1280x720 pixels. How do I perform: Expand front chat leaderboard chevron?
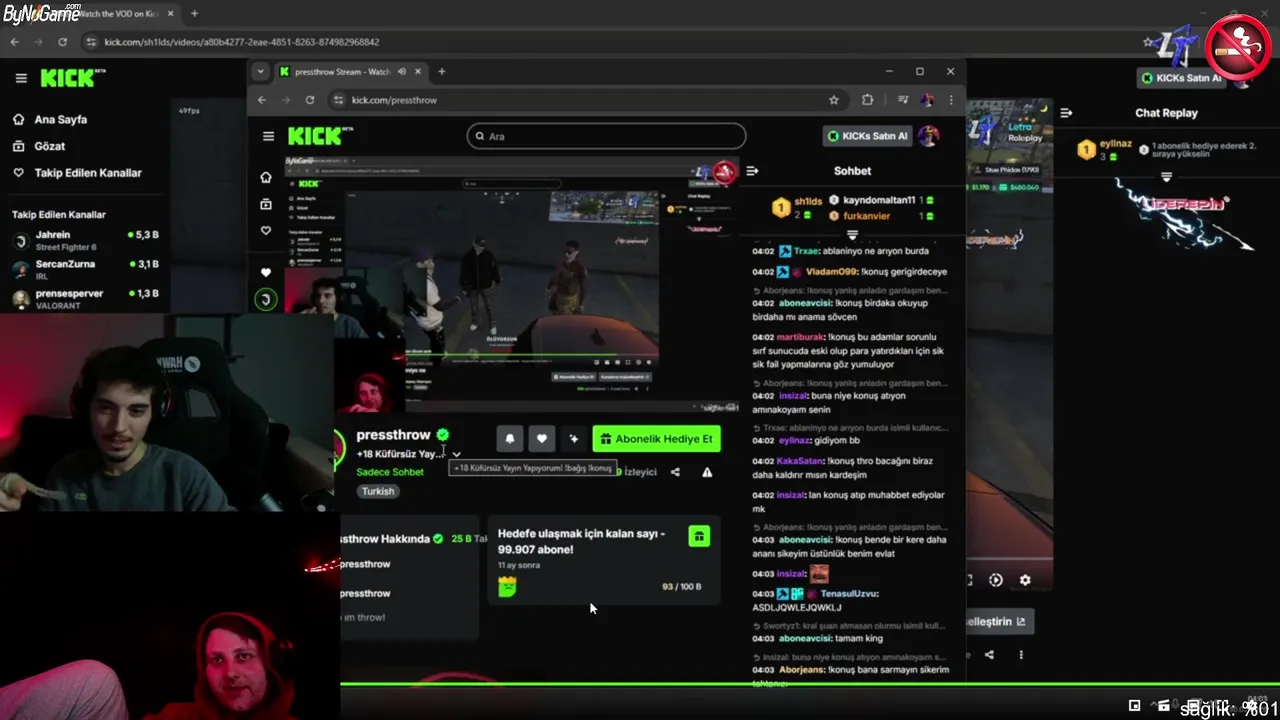(852, 234)
